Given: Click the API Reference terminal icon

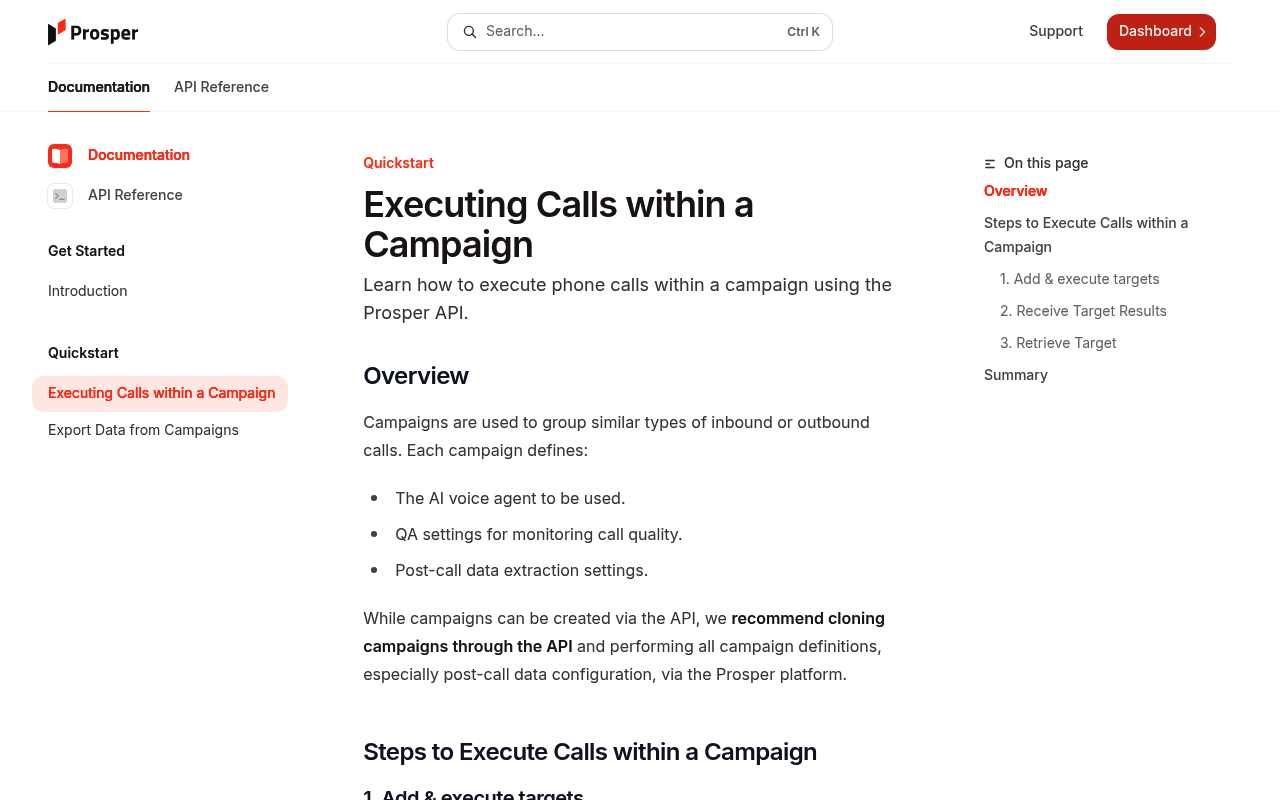Looking at the screenshot, I should click(x=60, y=196).
